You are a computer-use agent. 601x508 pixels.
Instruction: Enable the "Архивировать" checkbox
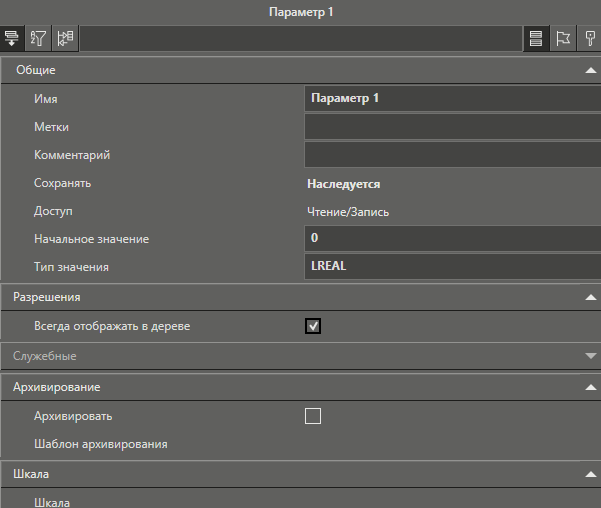coord(313,416)
